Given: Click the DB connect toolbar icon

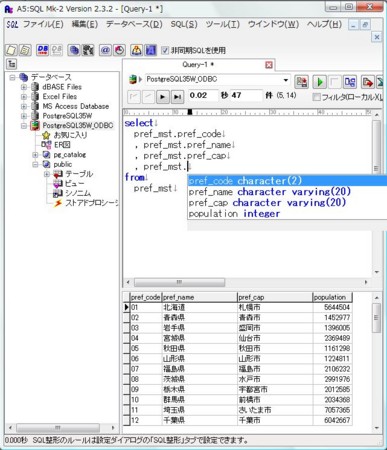Looking at the screenshot, I should (x=43, y=50).
